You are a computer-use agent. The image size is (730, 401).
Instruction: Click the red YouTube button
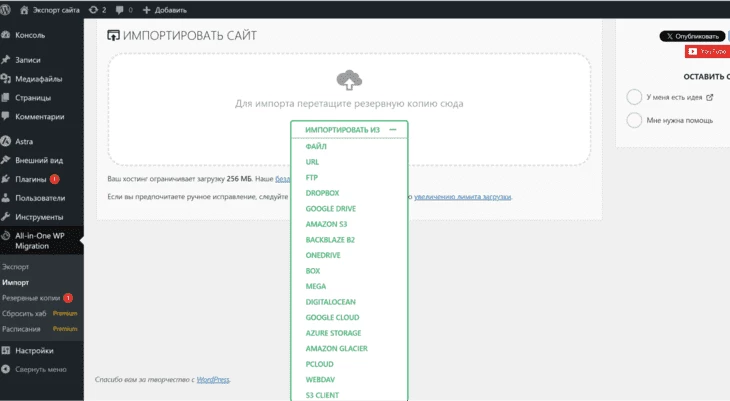click(x=707, y=51)
